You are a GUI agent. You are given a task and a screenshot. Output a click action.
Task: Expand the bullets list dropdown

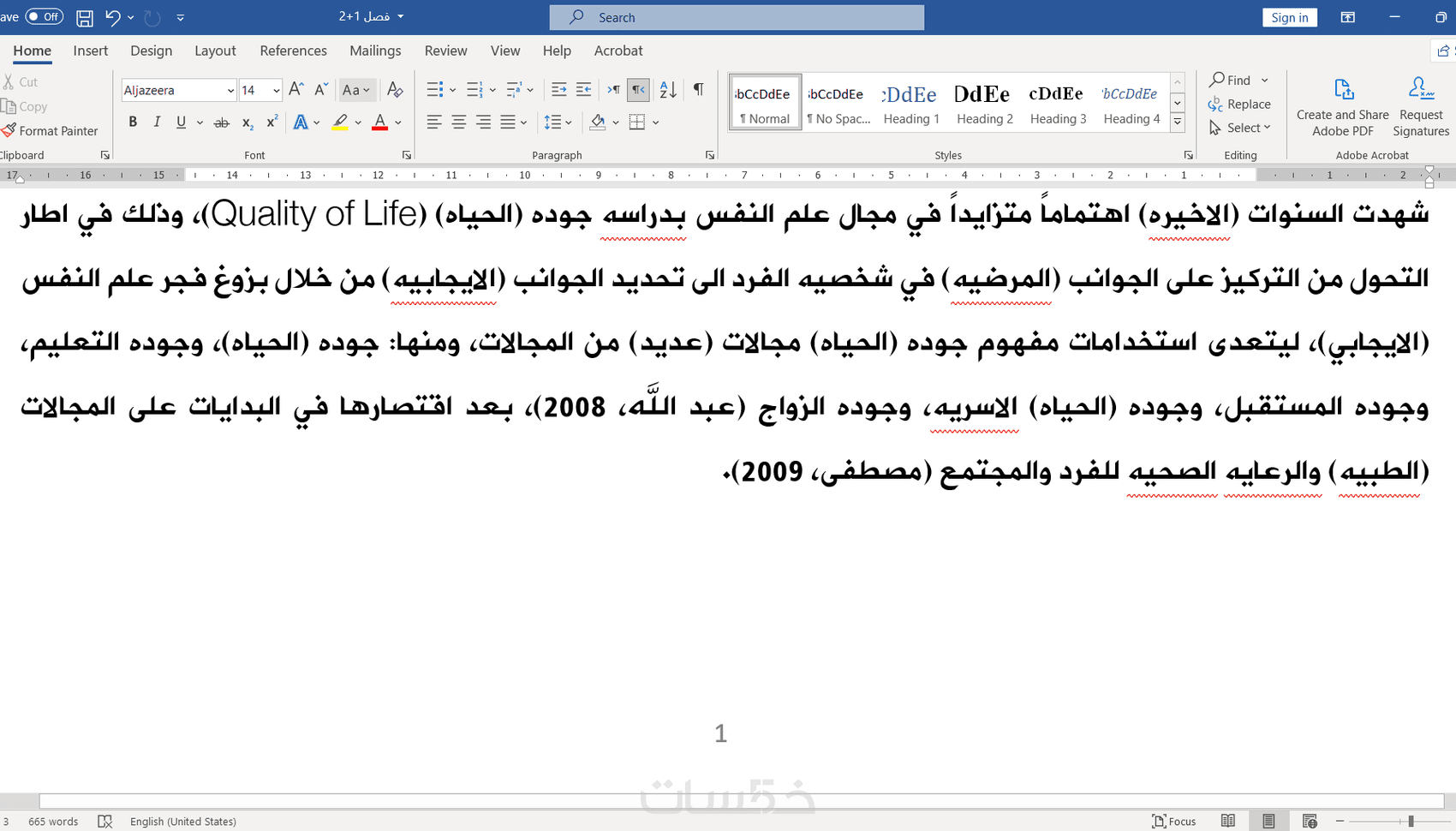point(453,90)
